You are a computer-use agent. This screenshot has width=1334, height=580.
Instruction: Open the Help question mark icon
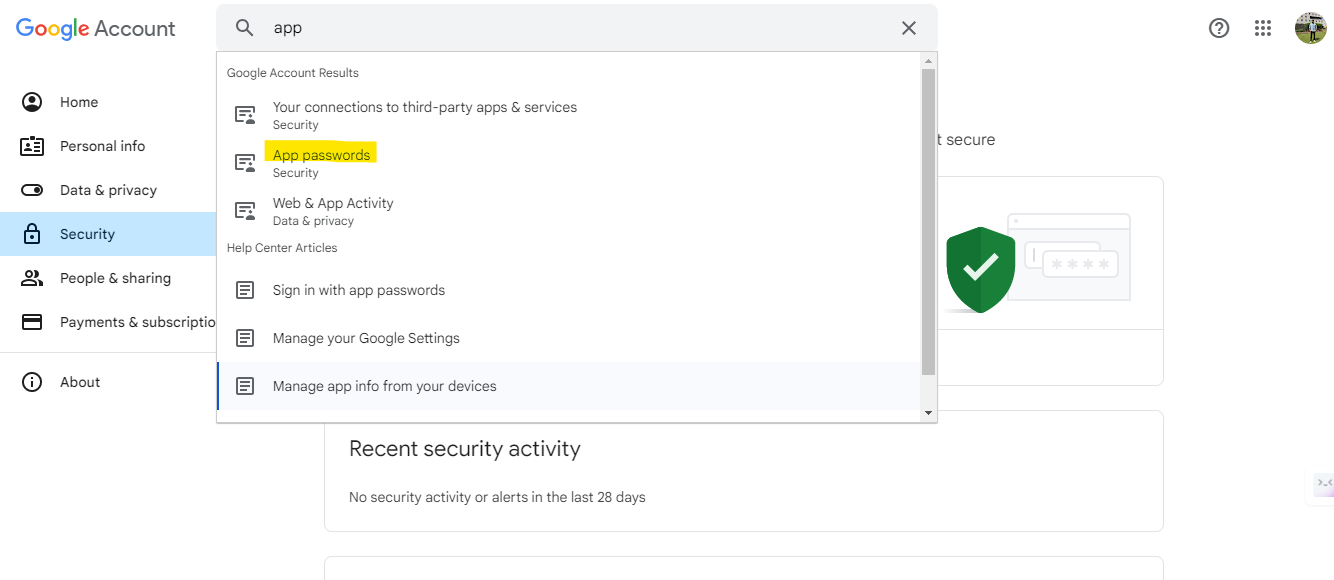tap(1219, 28)
